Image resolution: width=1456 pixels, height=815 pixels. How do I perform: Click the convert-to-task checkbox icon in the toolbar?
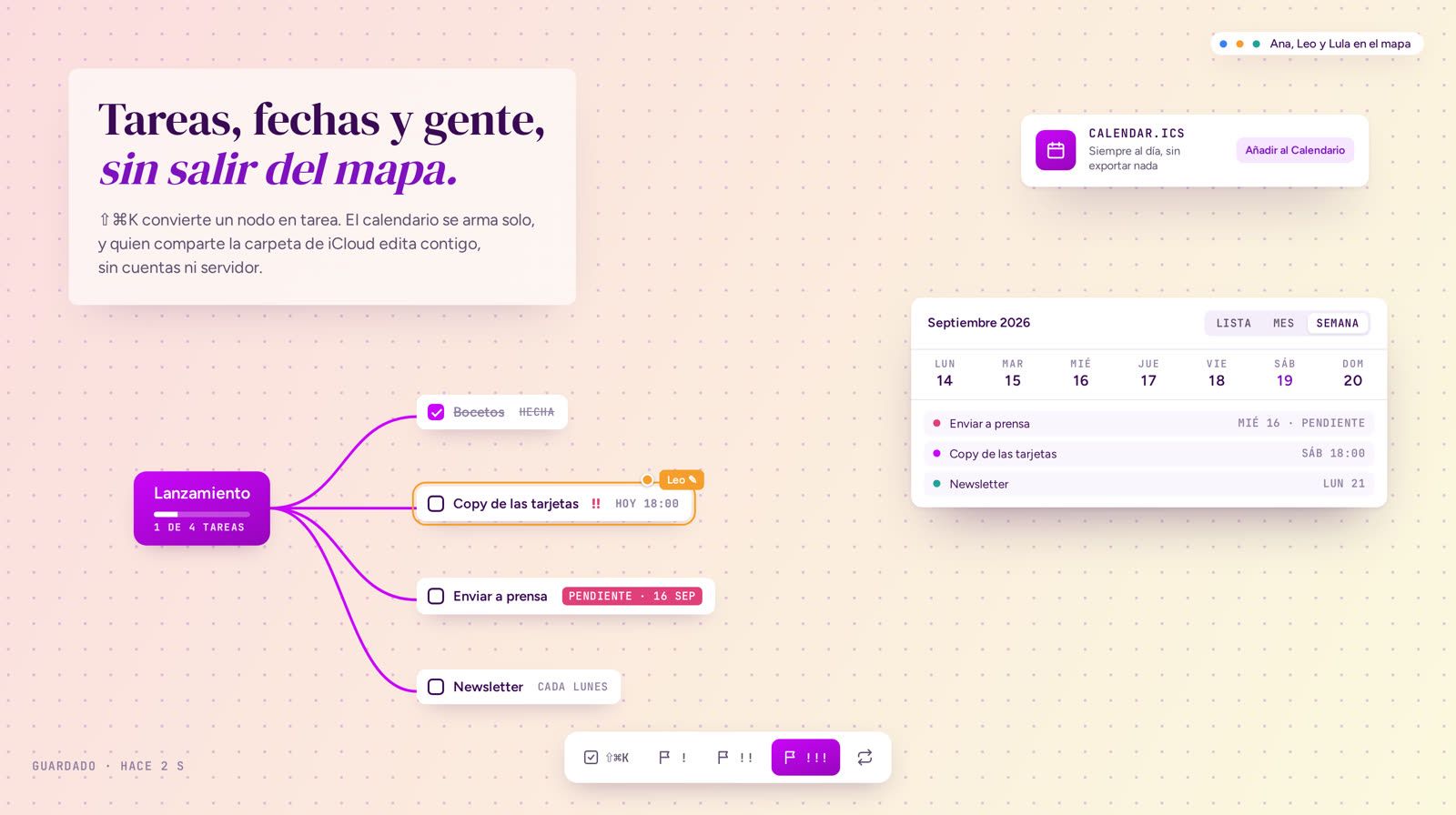coord(605,757)
